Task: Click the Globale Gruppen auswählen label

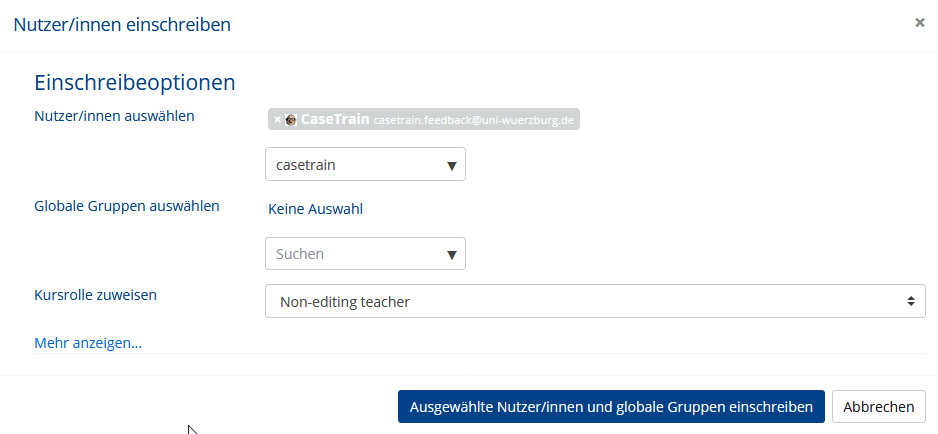Action: [127, 207]
